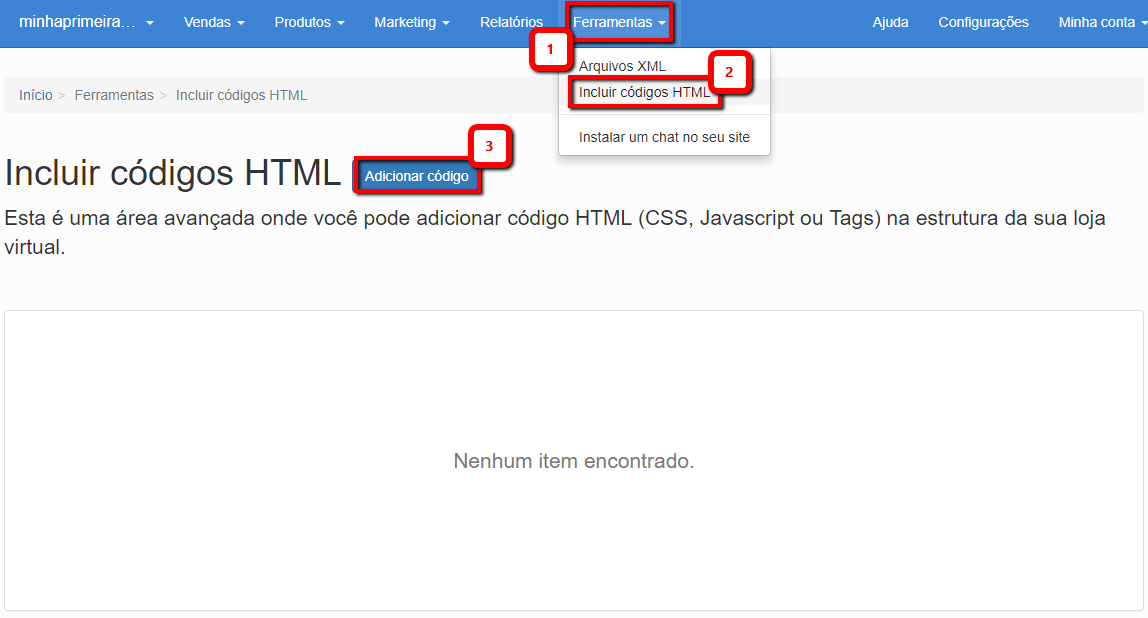Select Instalar um chat no seu site

coord(664,137)
